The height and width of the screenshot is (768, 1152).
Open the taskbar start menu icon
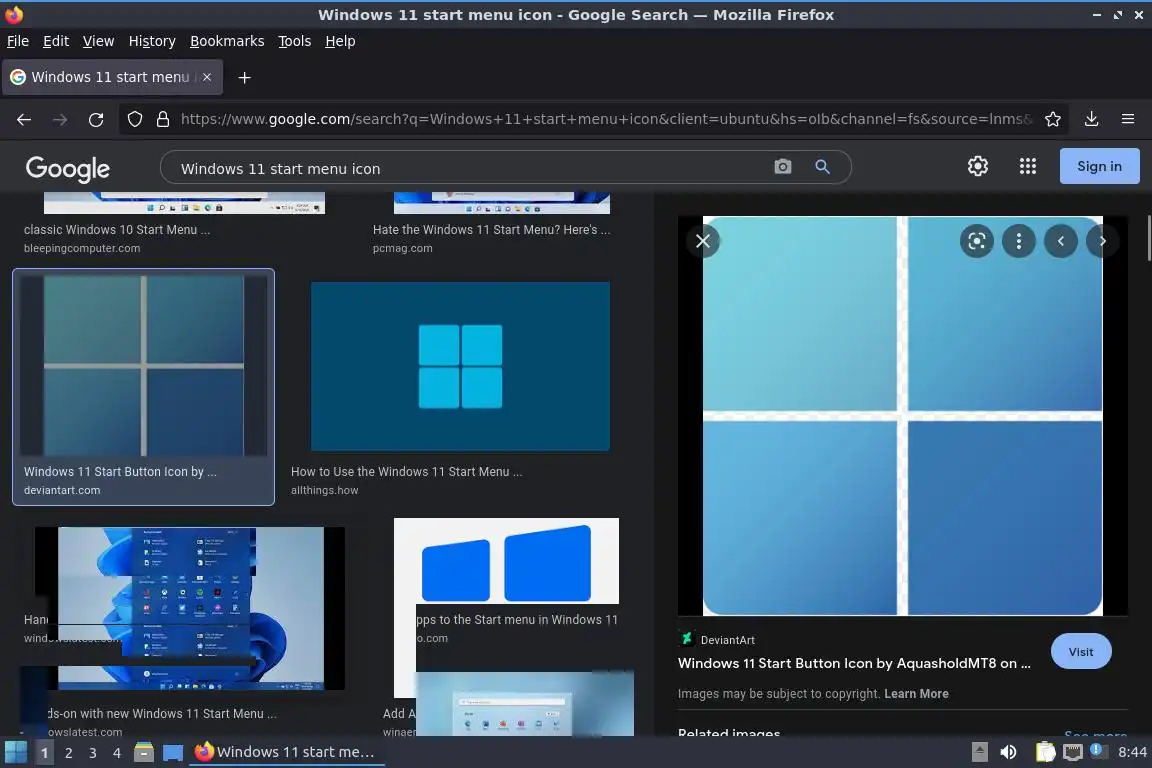[15, 752]
